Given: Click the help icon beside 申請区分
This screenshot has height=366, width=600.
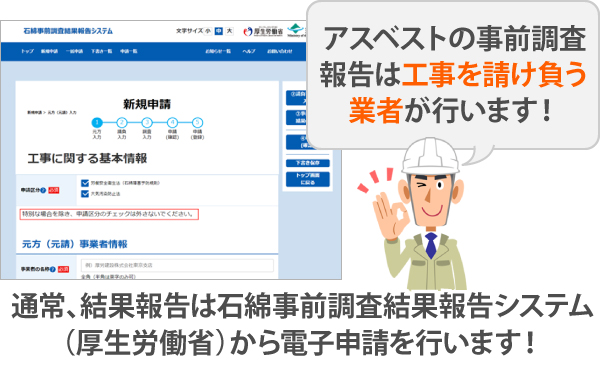Looking at the screenshot, I should [43, 190].
